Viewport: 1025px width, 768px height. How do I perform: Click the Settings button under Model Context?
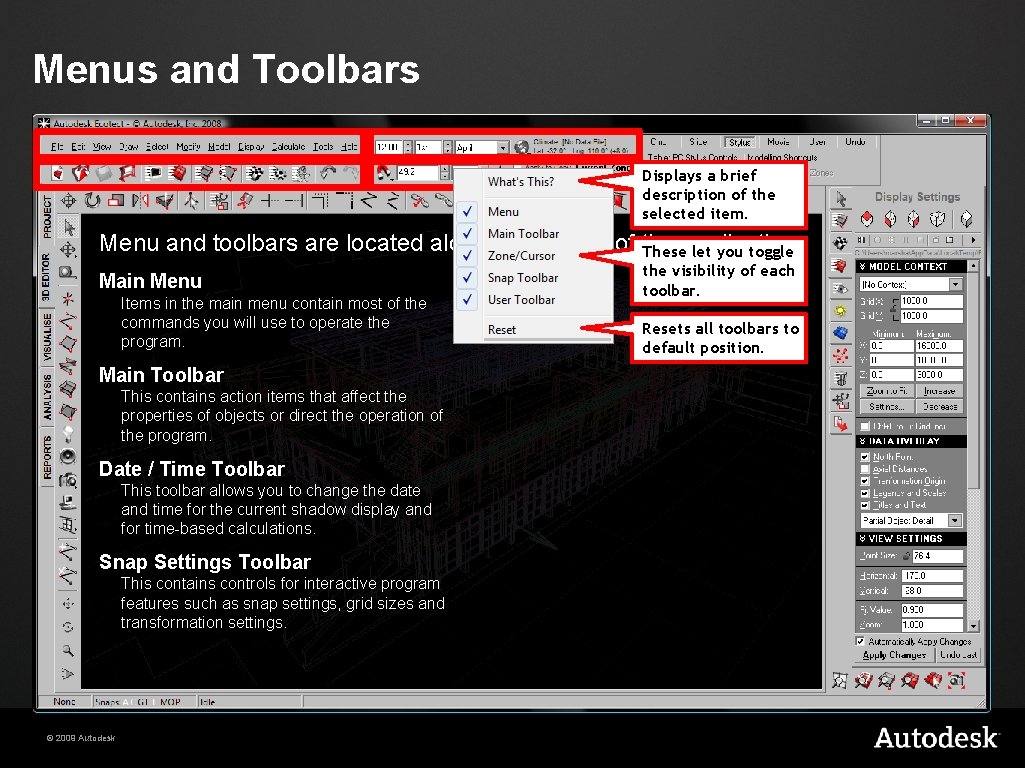click(886, 405)
